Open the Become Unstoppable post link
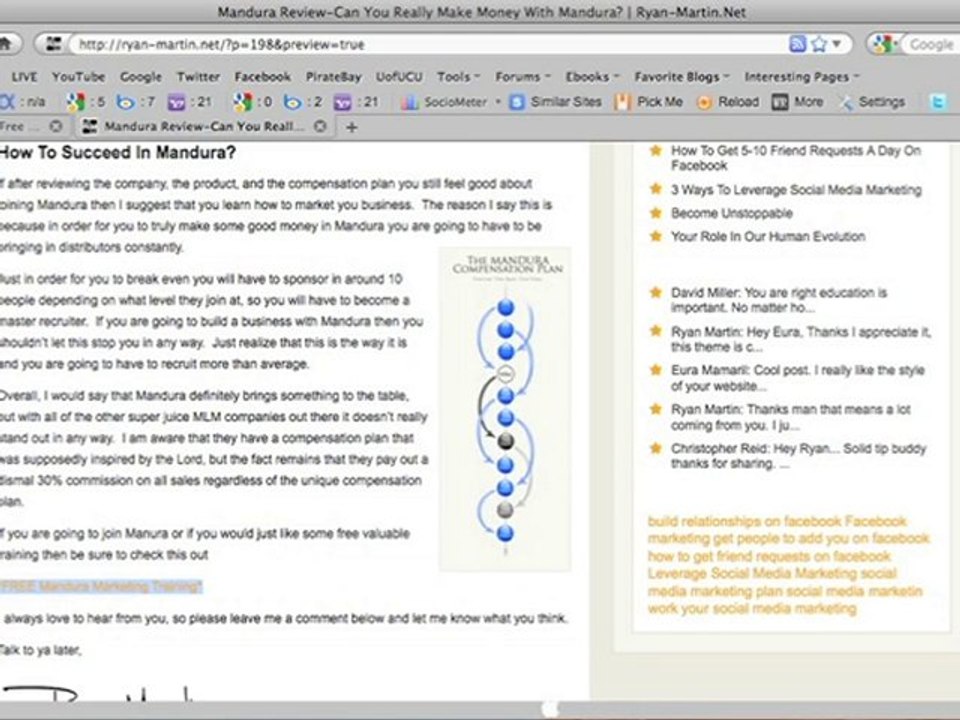Image resolution: width=960 pixels, height=720 pixels. pyautogui.click(x=731, y=213)
